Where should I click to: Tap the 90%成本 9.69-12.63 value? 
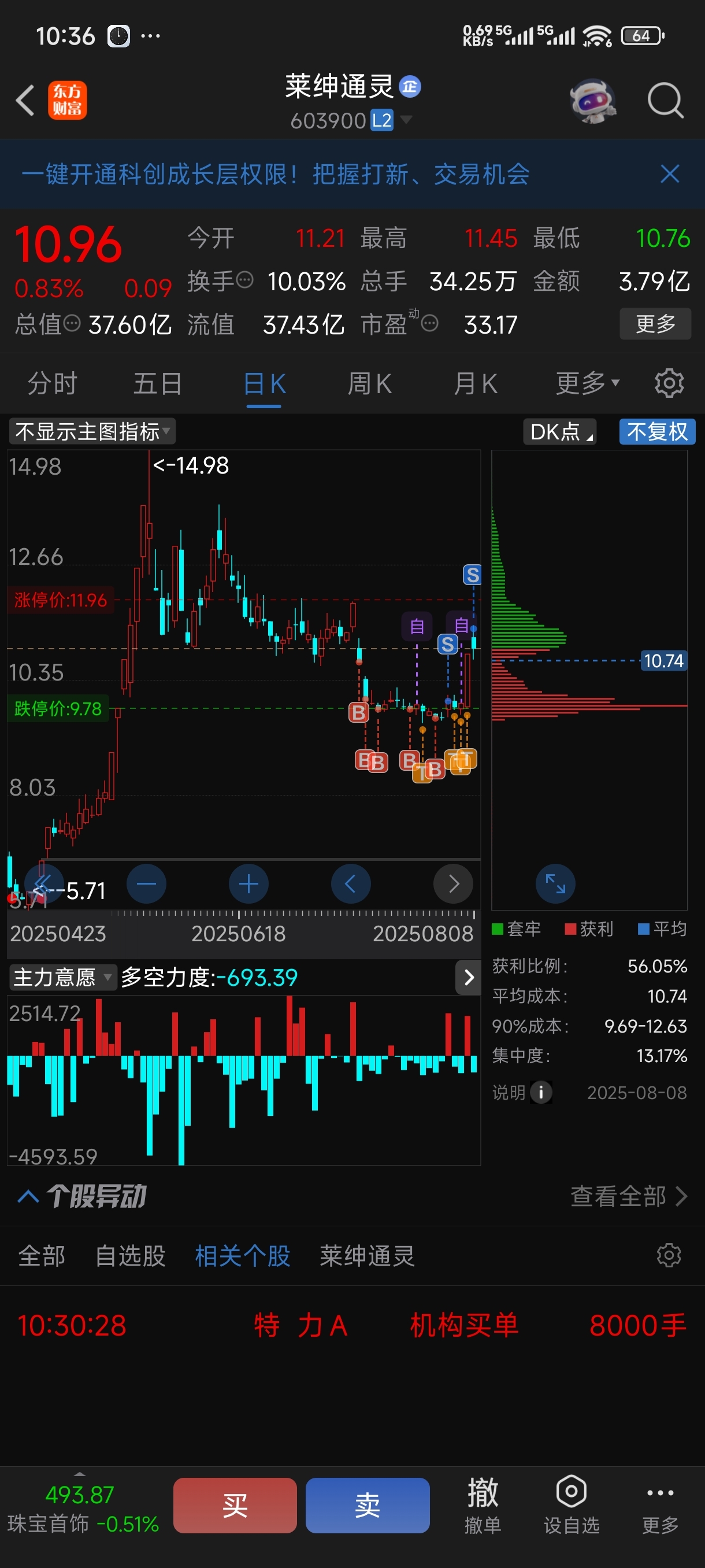tap(645, 1026)
